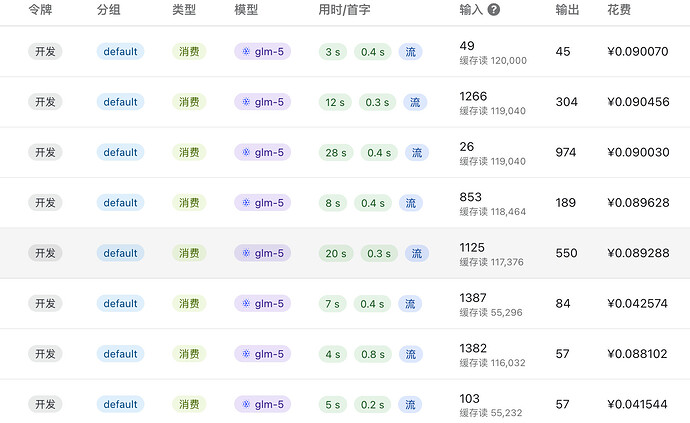Click the output value 974
Screen dimensions: 690x423
(x=565, y=152)
